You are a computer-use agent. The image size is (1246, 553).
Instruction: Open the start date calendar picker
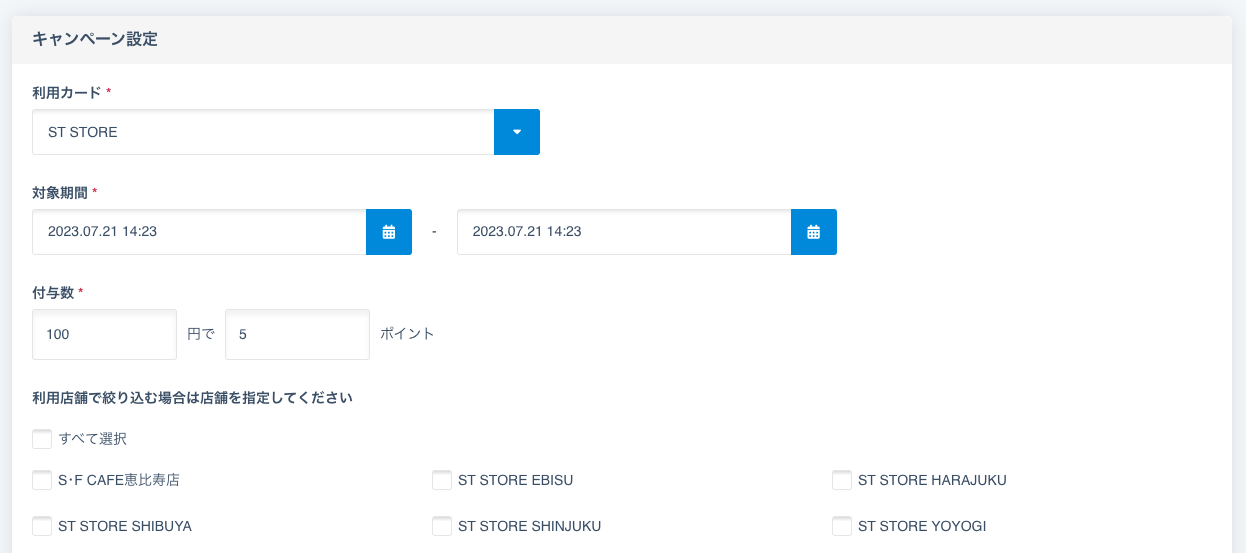[x=389, y=232]
